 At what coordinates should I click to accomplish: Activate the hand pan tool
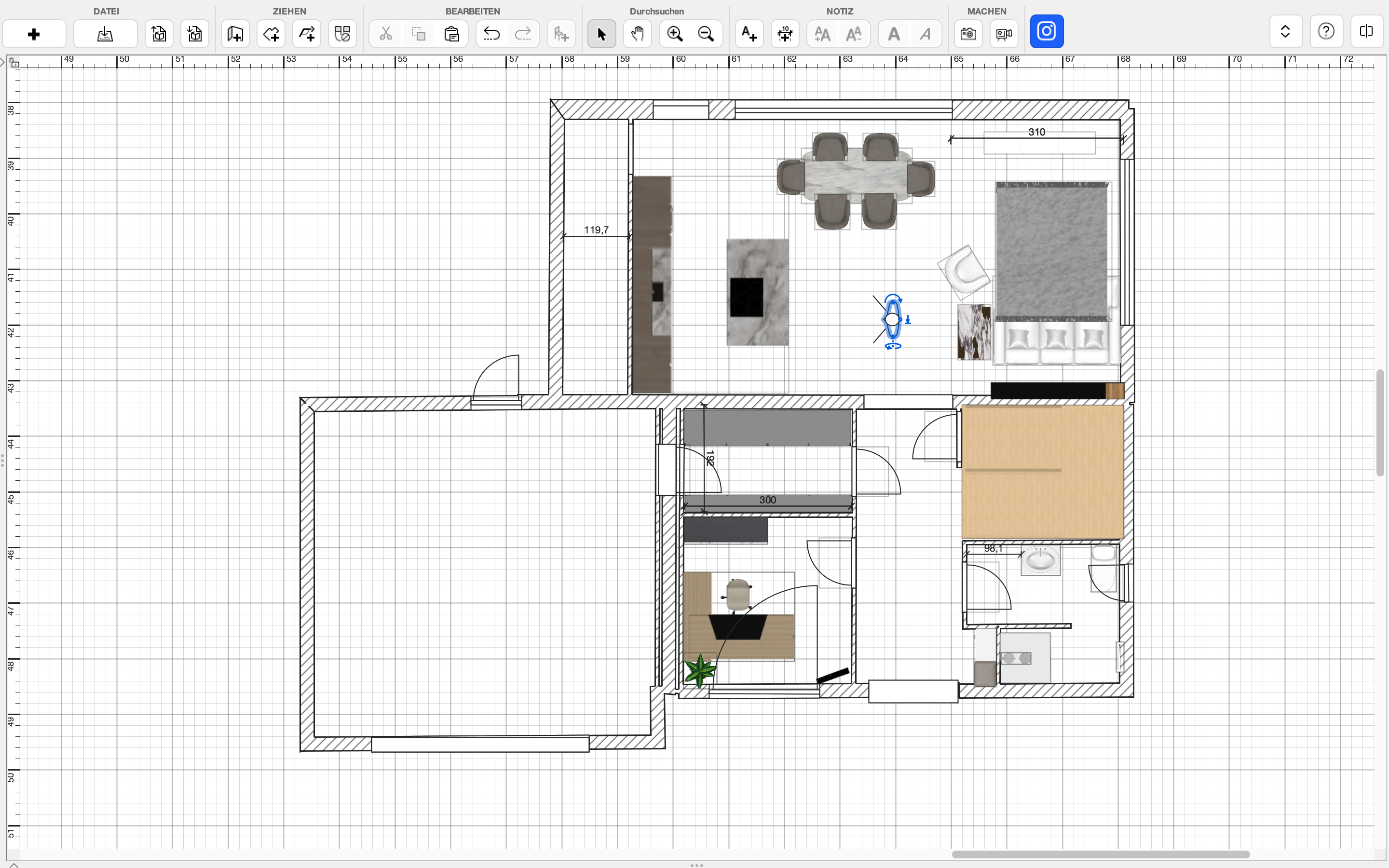pyautogui.click(x=637, y=34)
